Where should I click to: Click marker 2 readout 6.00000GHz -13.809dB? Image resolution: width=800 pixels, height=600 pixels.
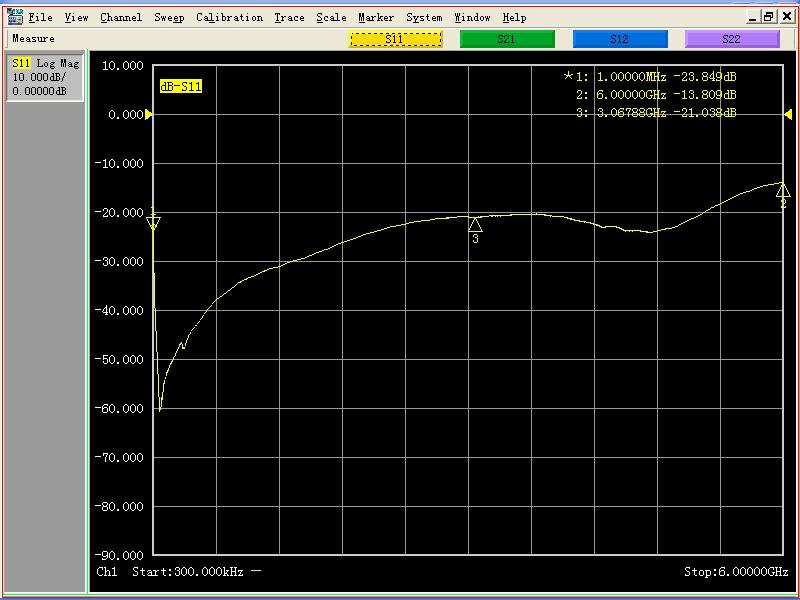pos(656,94)
